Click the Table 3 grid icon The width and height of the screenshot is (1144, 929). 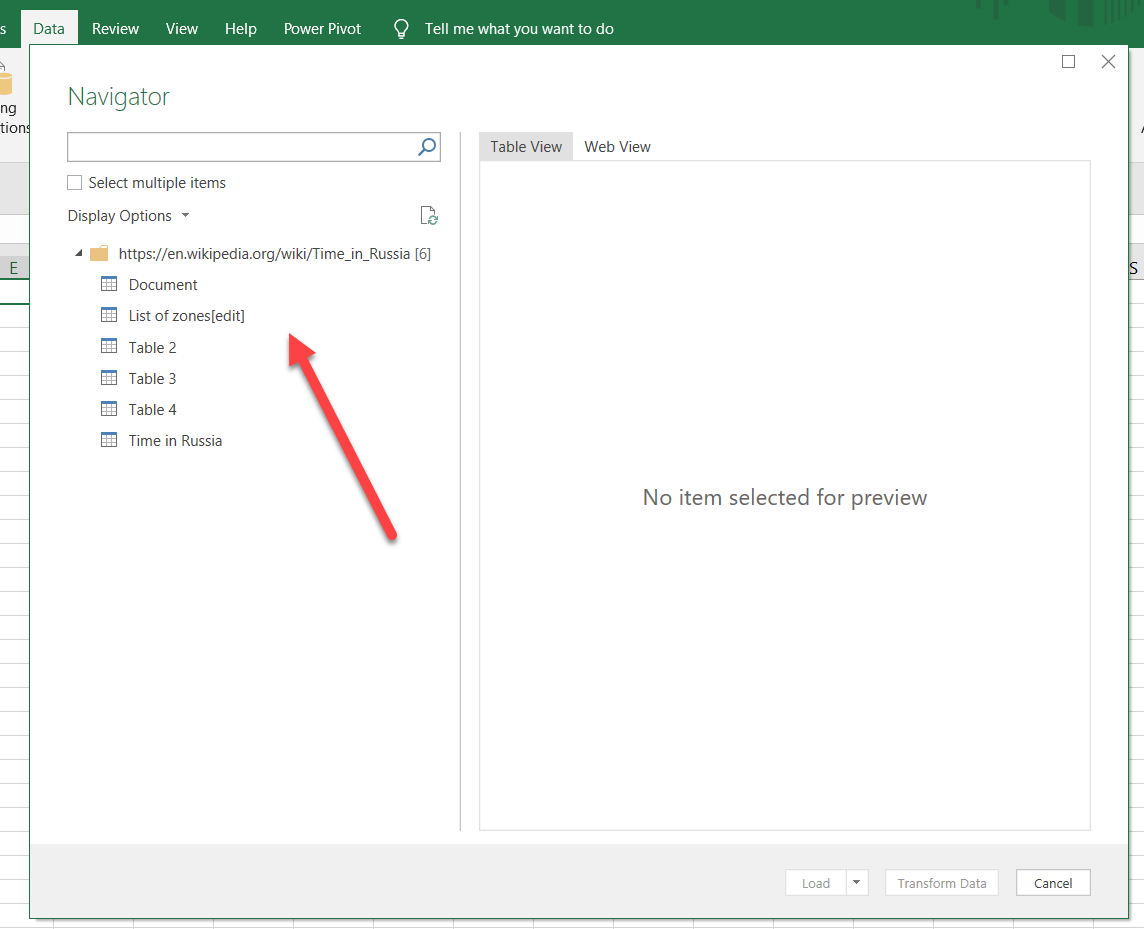[x=109, y=378]
